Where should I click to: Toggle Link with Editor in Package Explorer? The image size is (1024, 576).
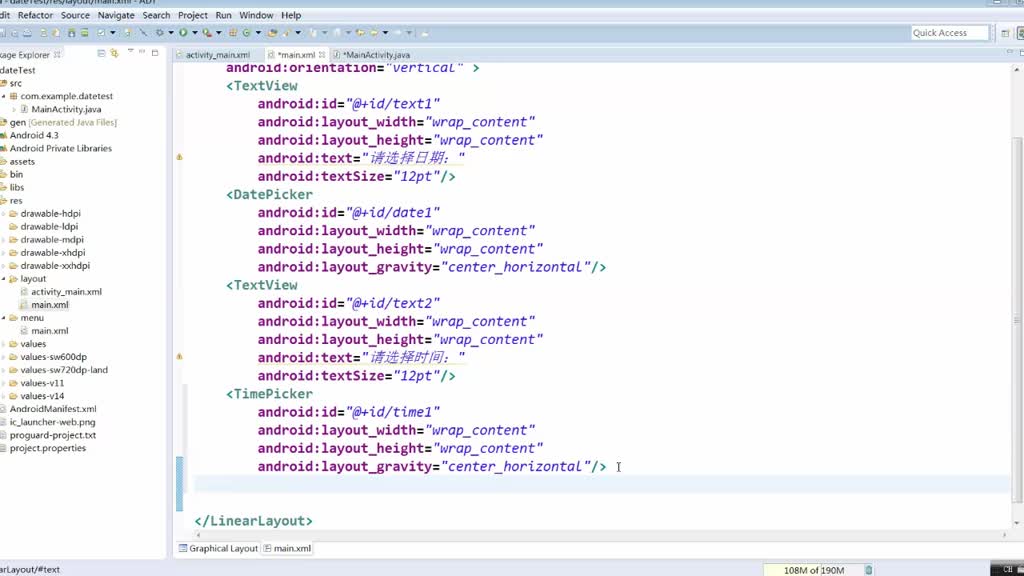click(x=114, y=54)
